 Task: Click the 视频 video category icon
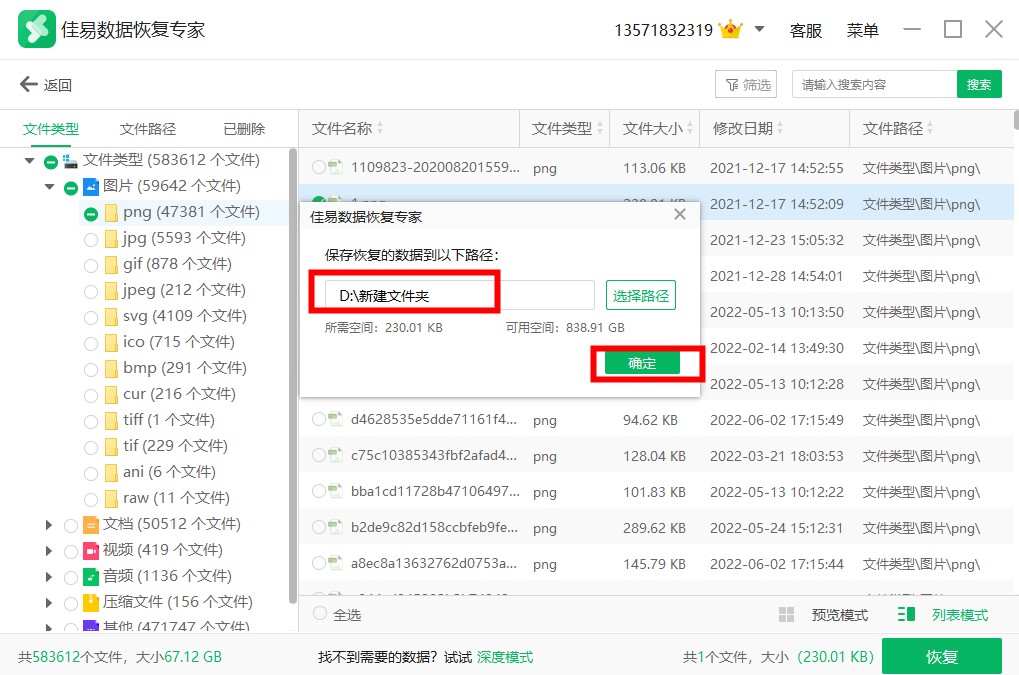click(91, 551)
